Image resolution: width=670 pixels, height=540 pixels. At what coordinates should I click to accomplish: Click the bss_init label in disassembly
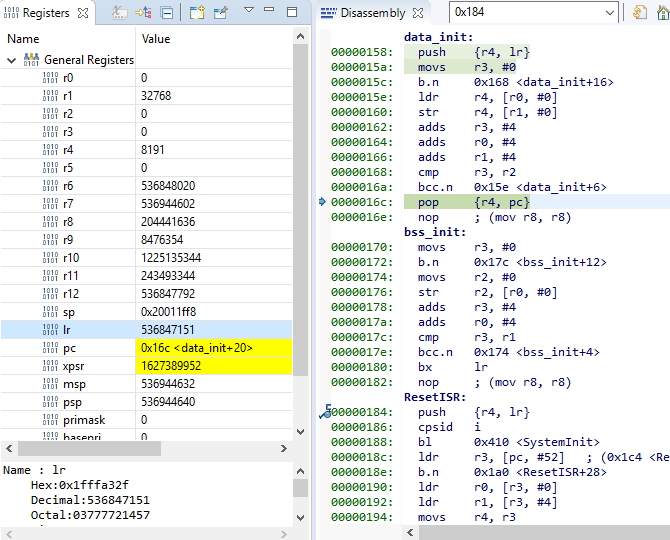[435, 232]
